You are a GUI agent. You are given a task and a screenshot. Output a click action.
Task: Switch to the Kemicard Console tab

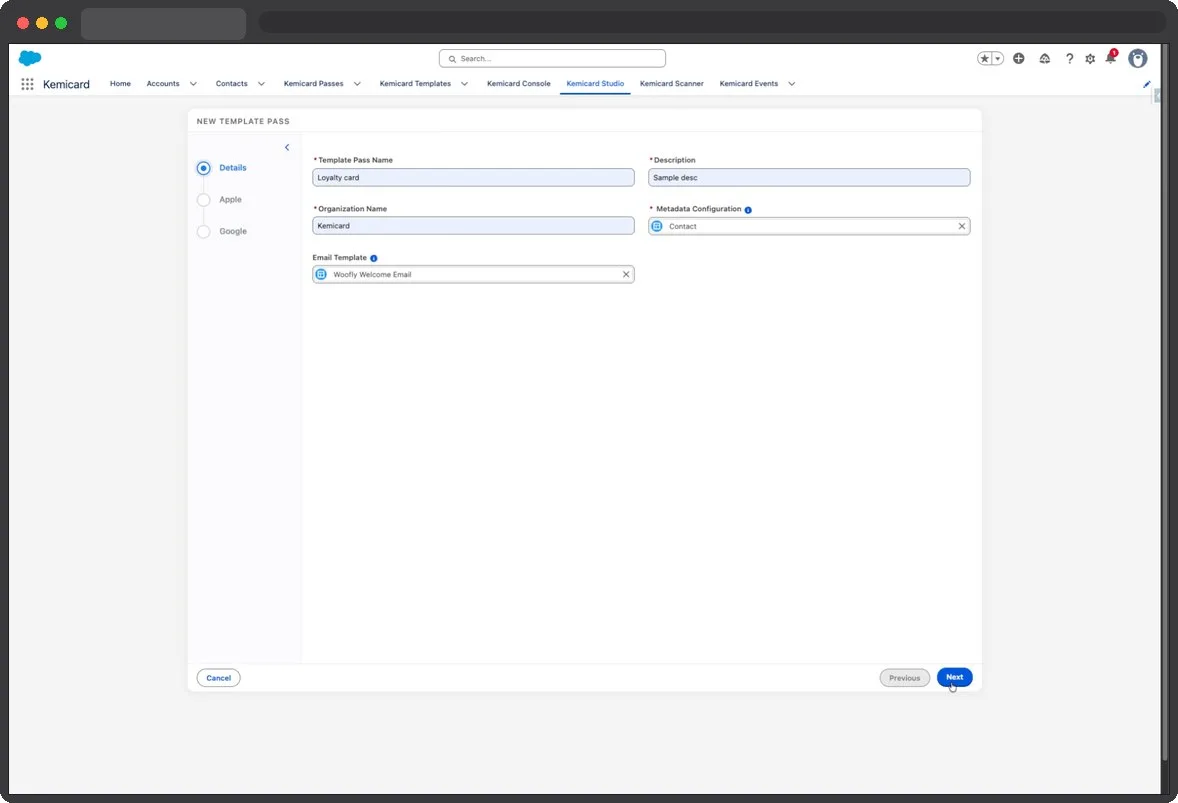(518, 83)
